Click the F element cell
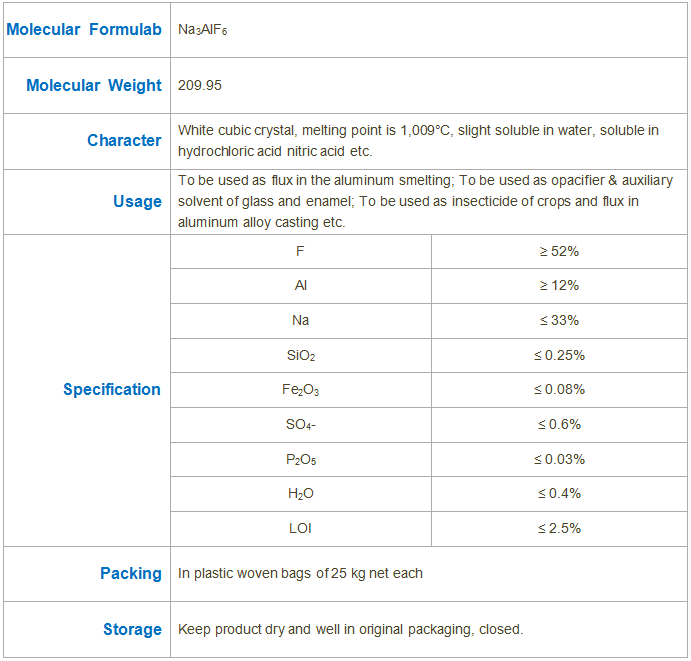The height and width of the screenshot is (661, 691). coord(301,251)
